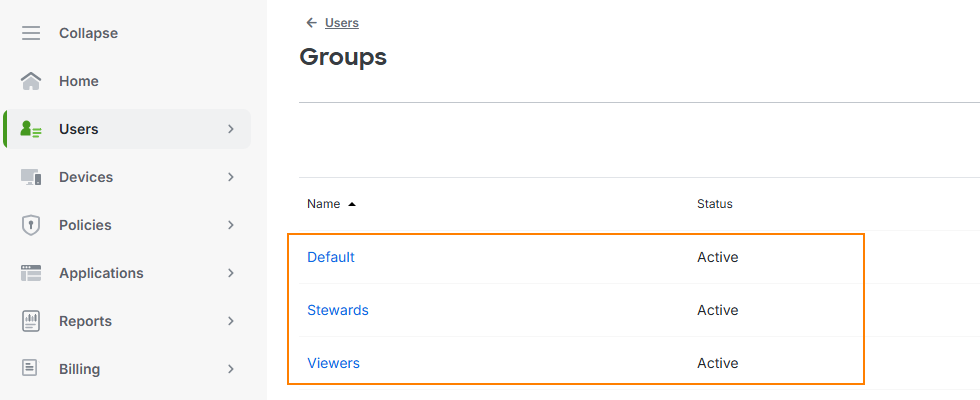This screenshot has width=980, height=400.
Task: Expand the Billing submenu chevron
Action: [231, 369]
